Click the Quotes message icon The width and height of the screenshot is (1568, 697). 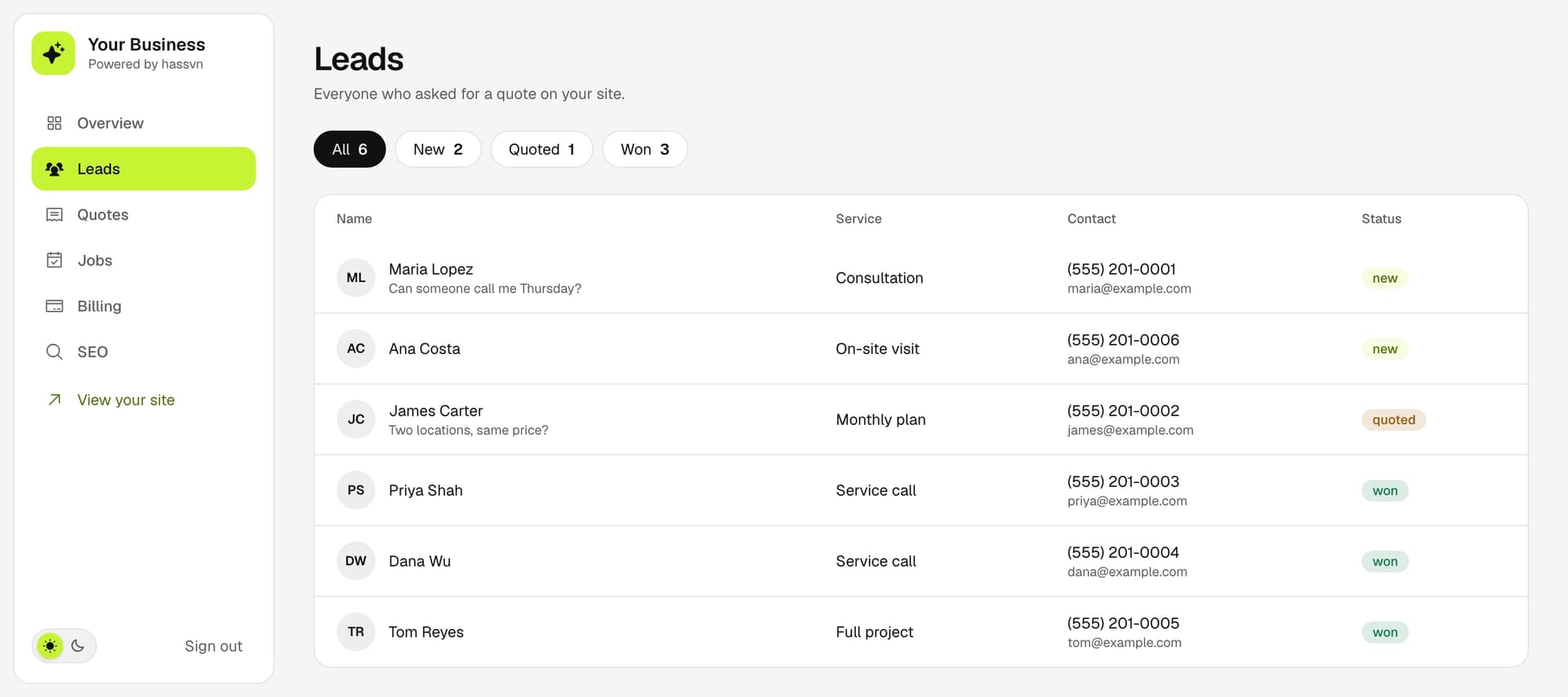point(55,215)
